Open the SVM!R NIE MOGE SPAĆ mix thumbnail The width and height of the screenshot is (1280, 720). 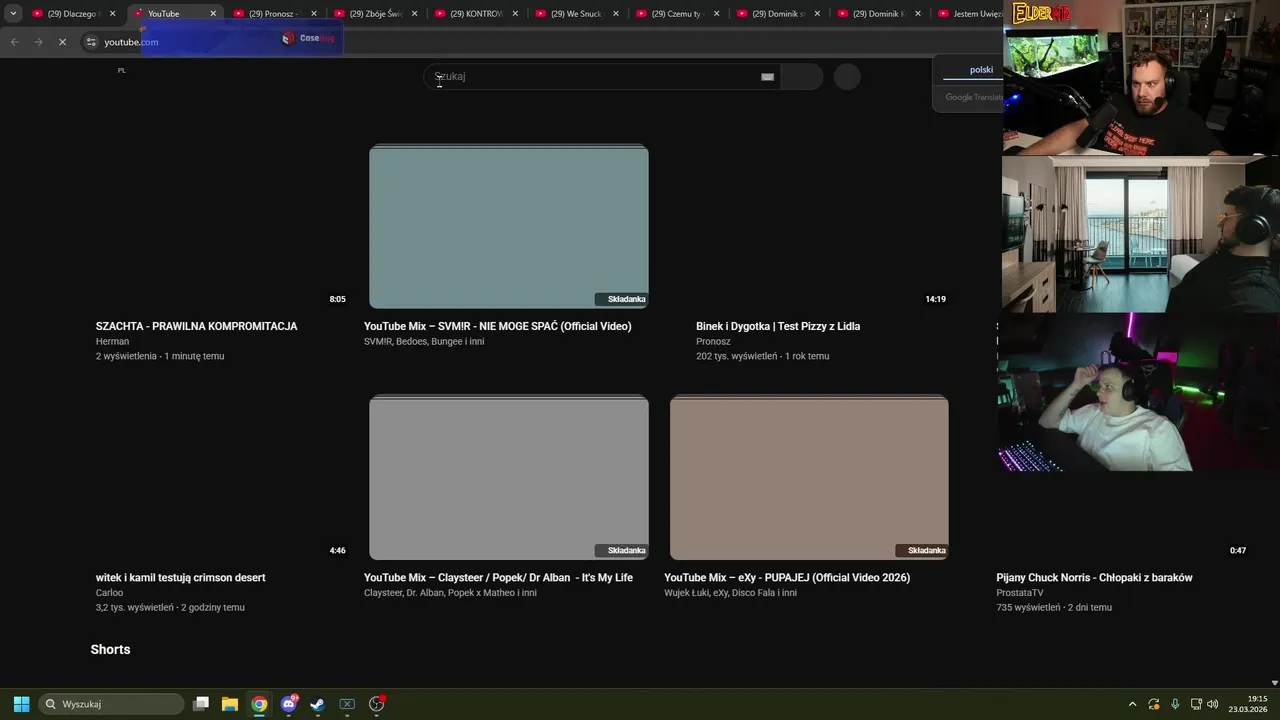pos(509,227)
